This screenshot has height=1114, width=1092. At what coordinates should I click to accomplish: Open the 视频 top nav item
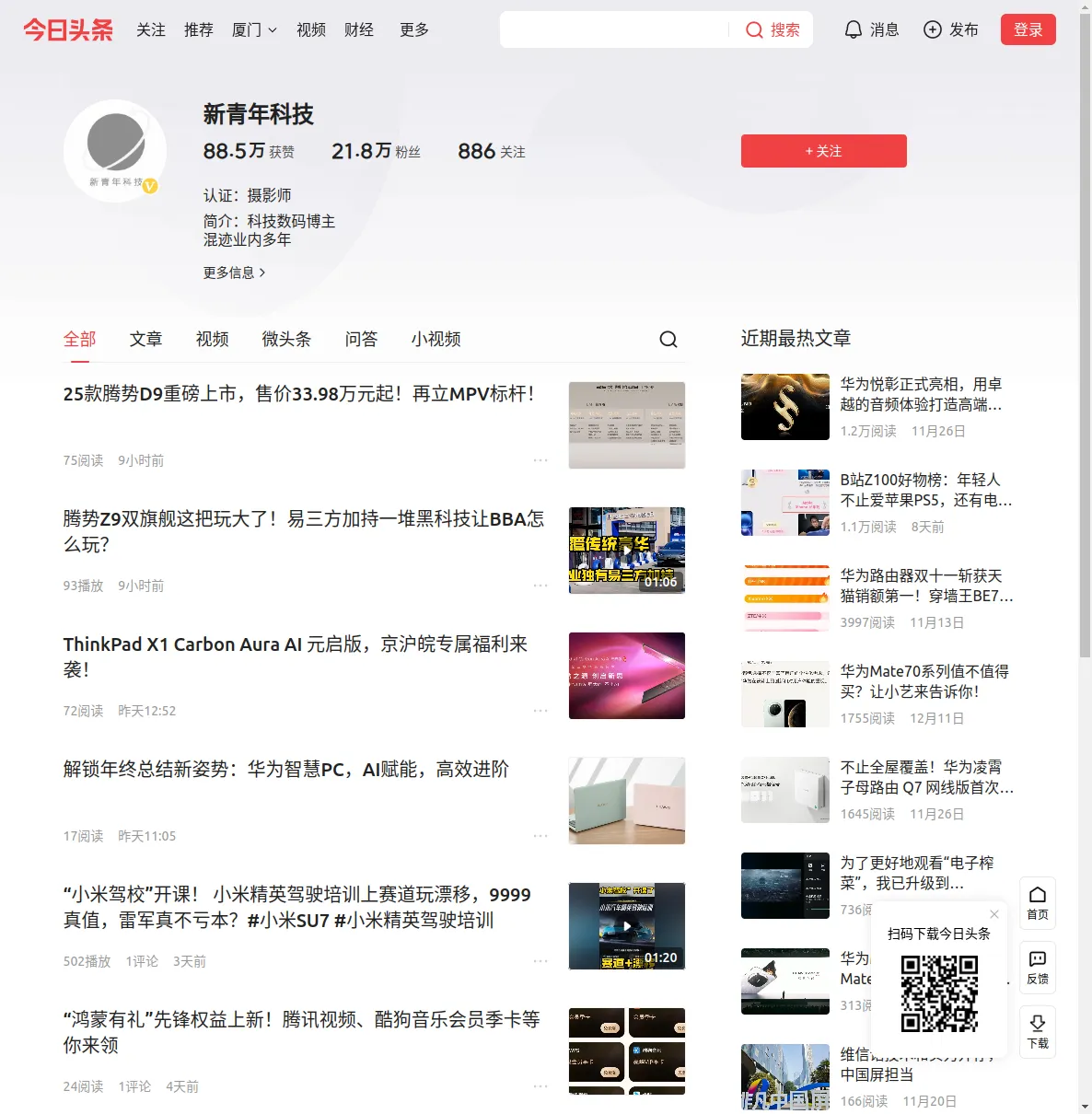[311, 30]
